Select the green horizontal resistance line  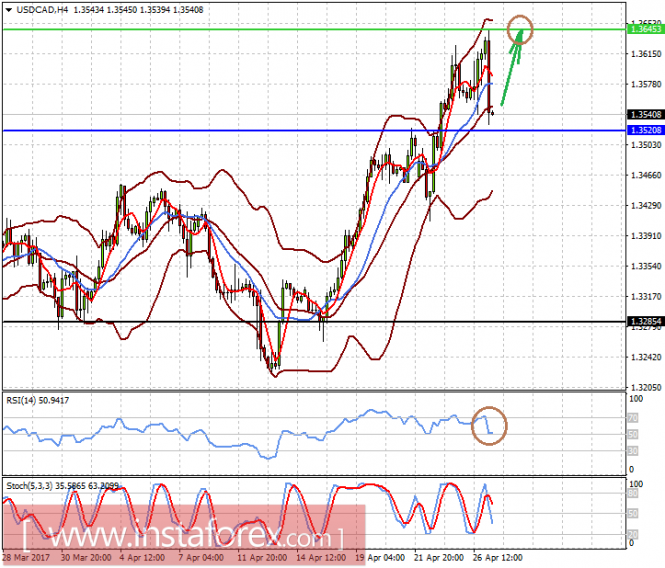[314, 29]
